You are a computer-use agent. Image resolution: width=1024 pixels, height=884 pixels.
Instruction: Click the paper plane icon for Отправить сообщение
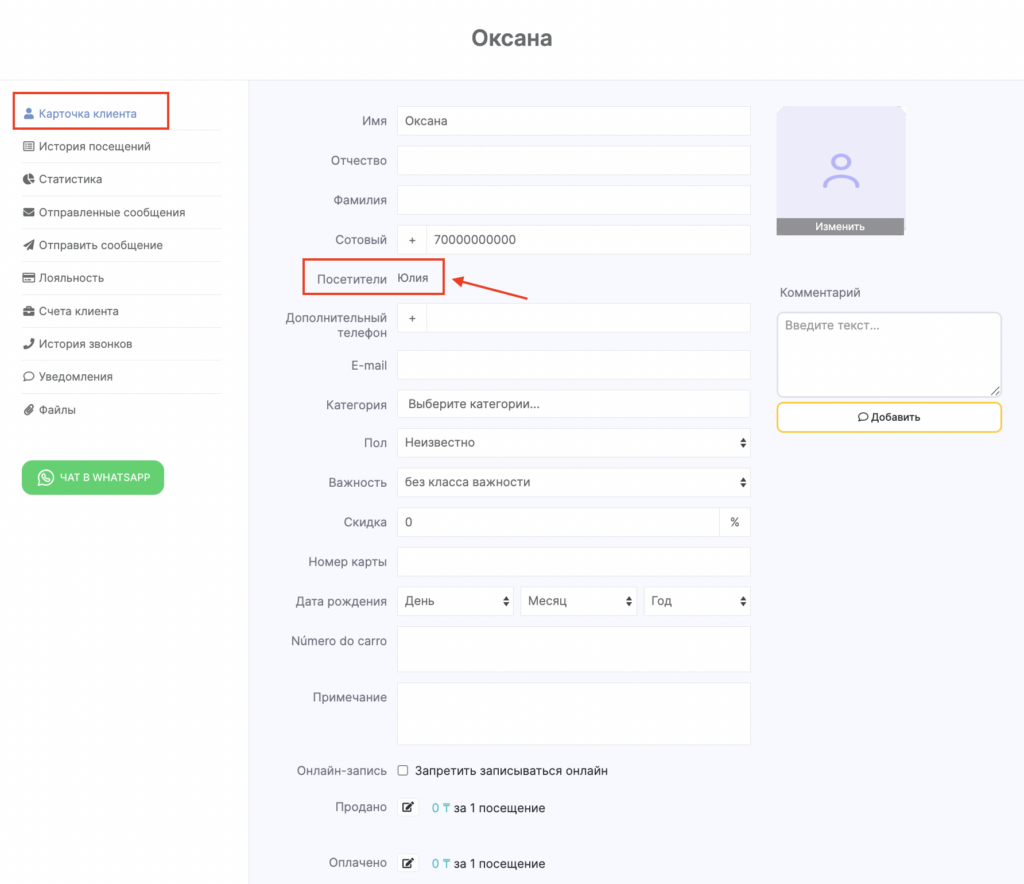(29, 245)
